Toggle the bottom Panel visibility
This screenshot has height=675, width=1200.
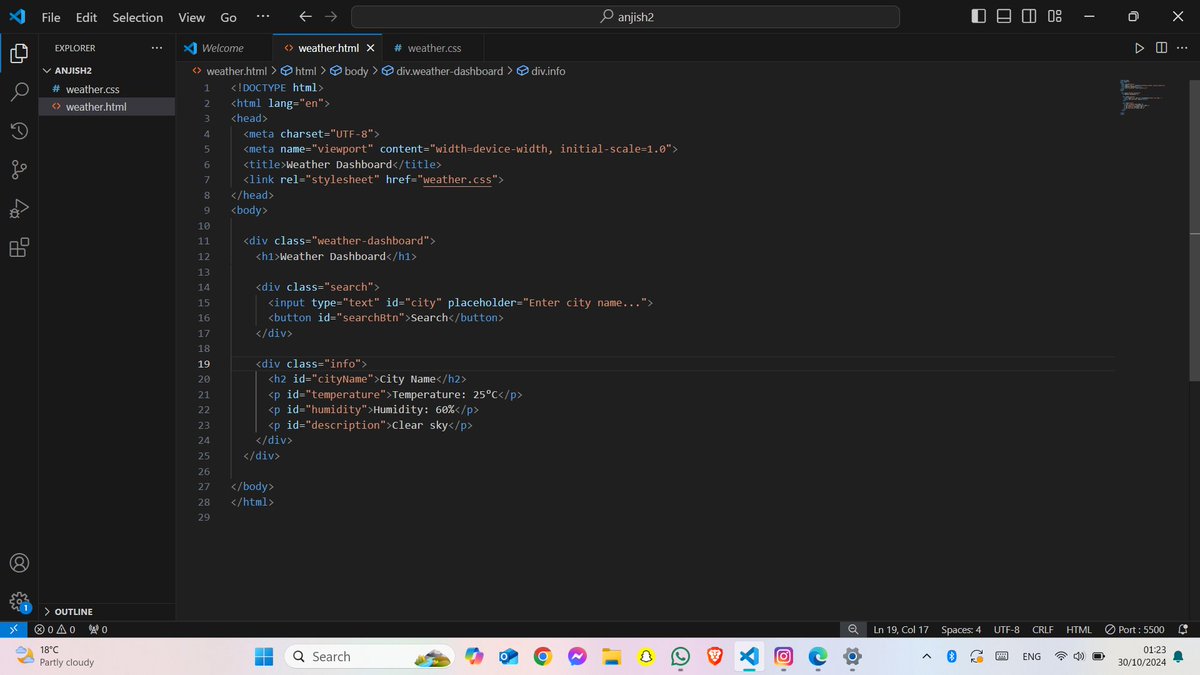click(1003, 17)
